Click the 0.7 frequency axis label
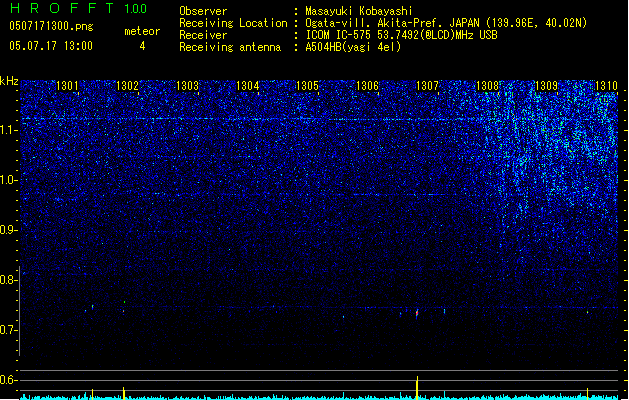 pyautogui.click(x=9, y=330)
